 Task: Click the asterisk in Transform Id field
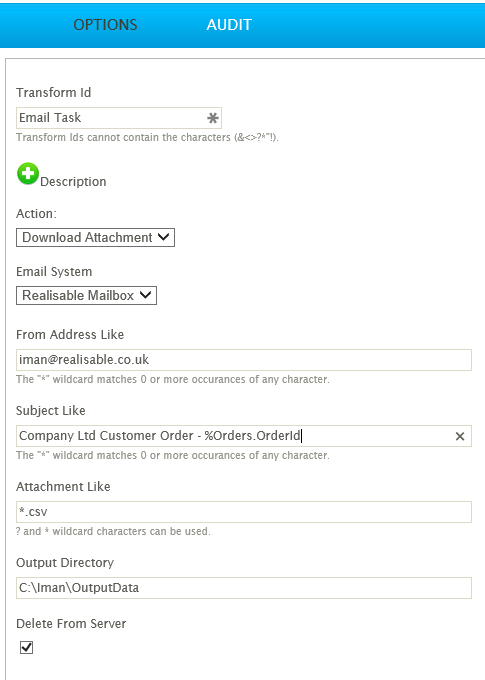tap(213, 118)
